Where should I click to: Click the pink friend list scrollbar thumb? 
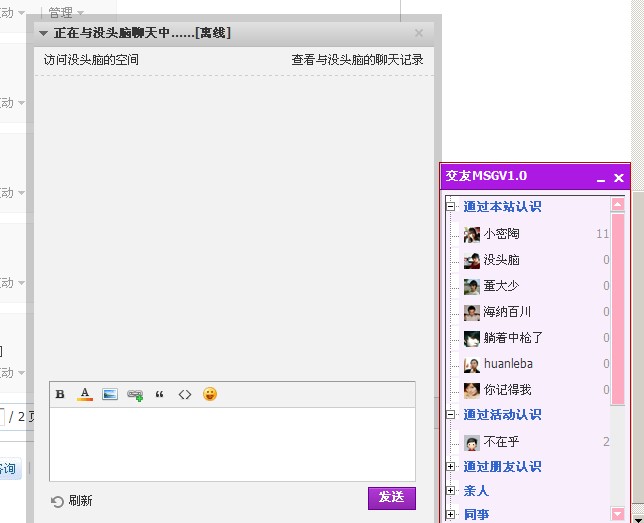pyautogui.click(x=618, y=308)
